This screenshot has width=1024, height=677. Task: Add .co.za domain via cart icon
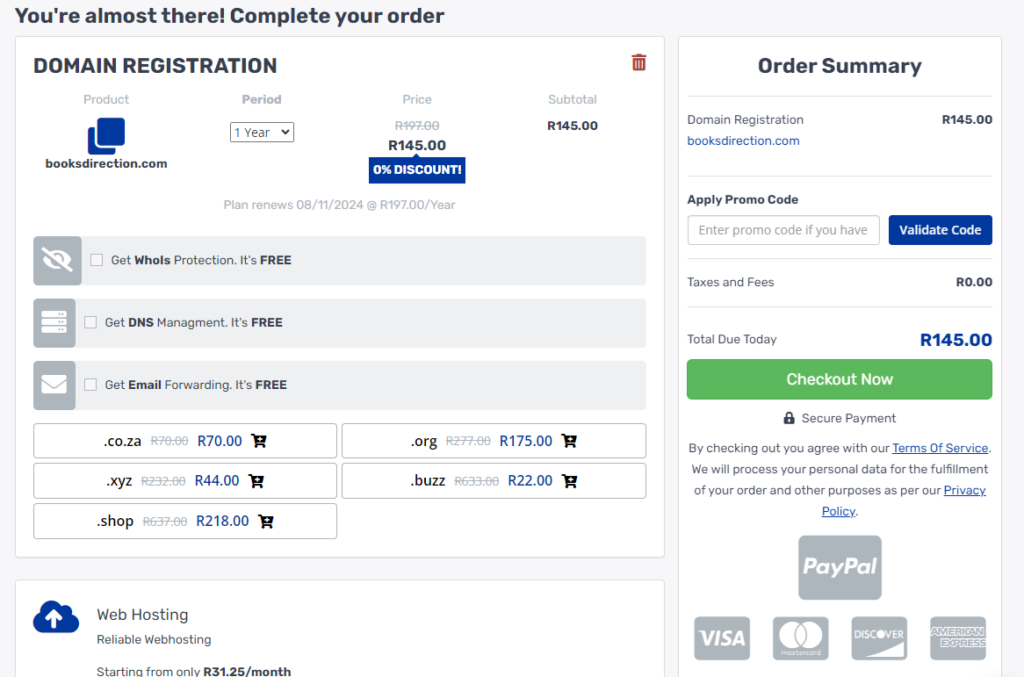[259, 441]
